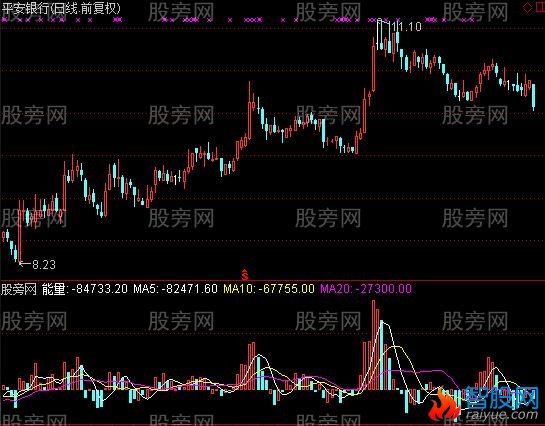The width and height of the screenshot is (545, 426).
Task: Click the 股旁网 indicator name before 能量
Action: click(x=19, y=289)
